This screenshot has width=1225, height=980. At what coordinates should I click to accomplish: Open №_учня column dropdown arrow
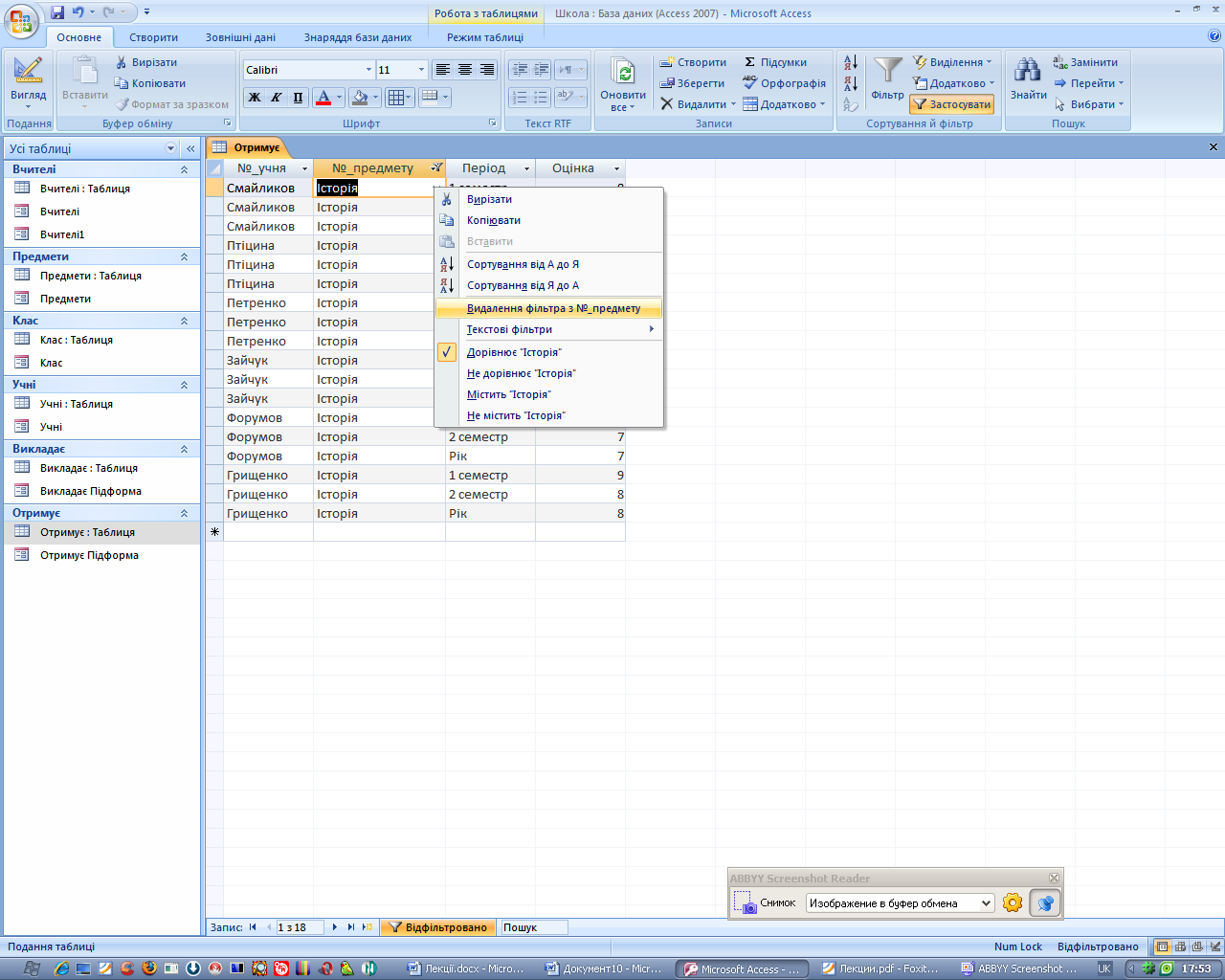click(x=305, y=168)
